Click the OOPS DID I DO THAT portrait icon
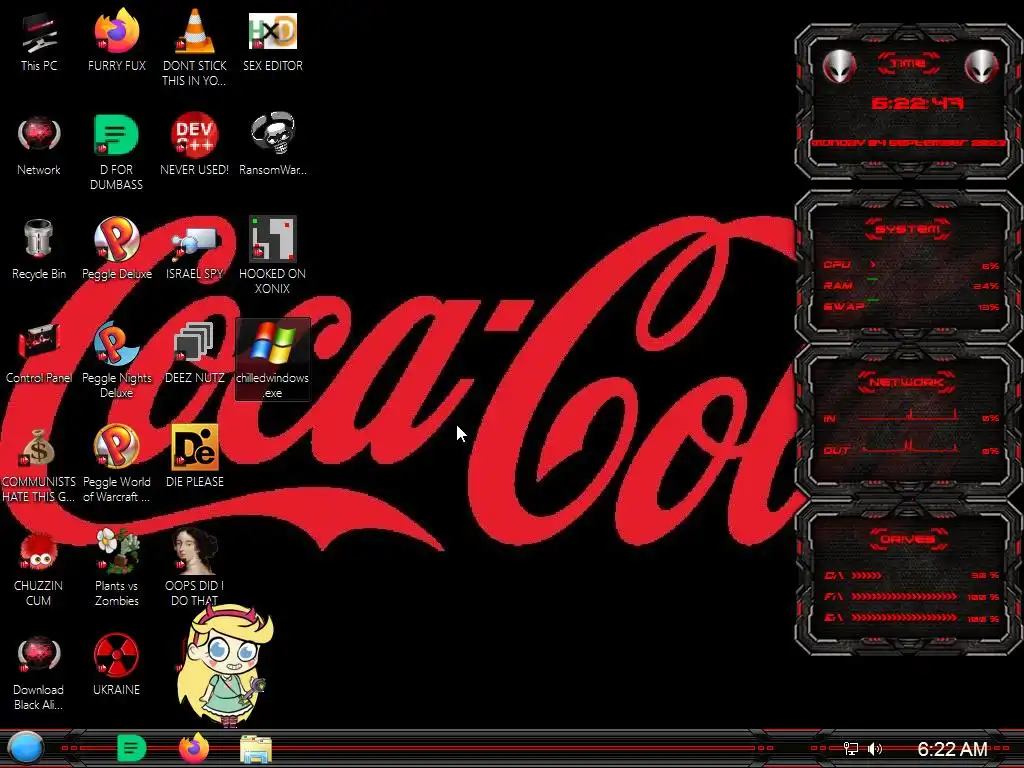 pyautogui.click(x=195, y=567)
